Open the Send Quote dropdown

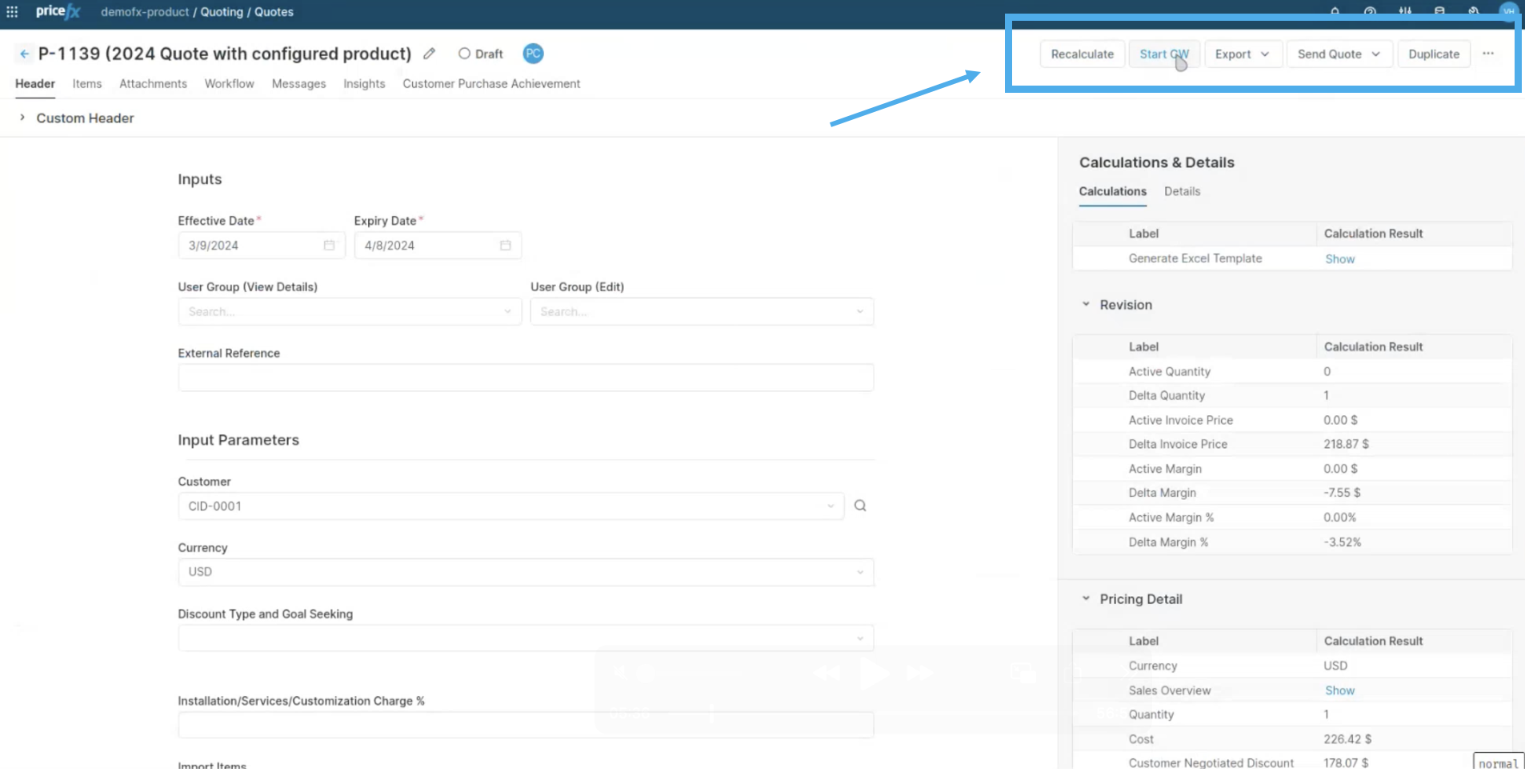click(1338, 54)
